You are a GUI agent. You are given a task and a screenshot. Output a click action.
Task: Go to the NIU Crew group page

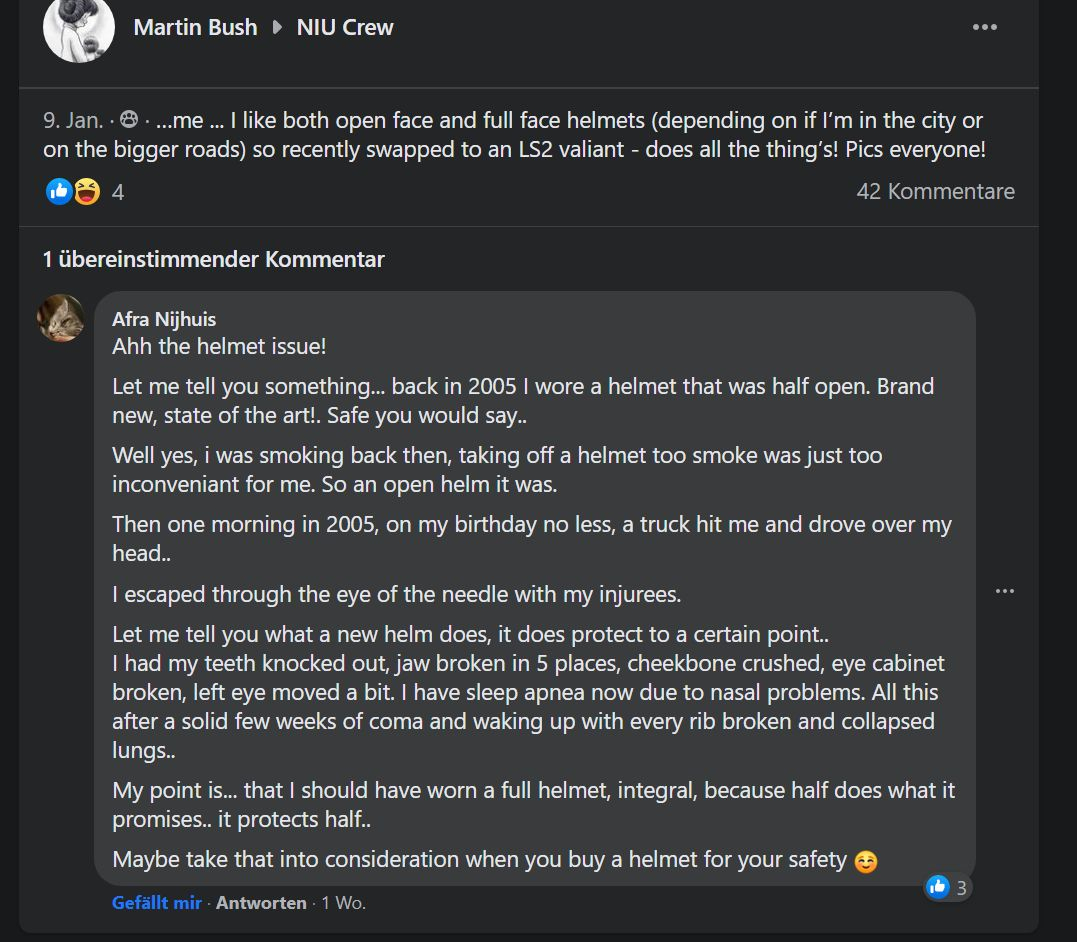point(345,27)
